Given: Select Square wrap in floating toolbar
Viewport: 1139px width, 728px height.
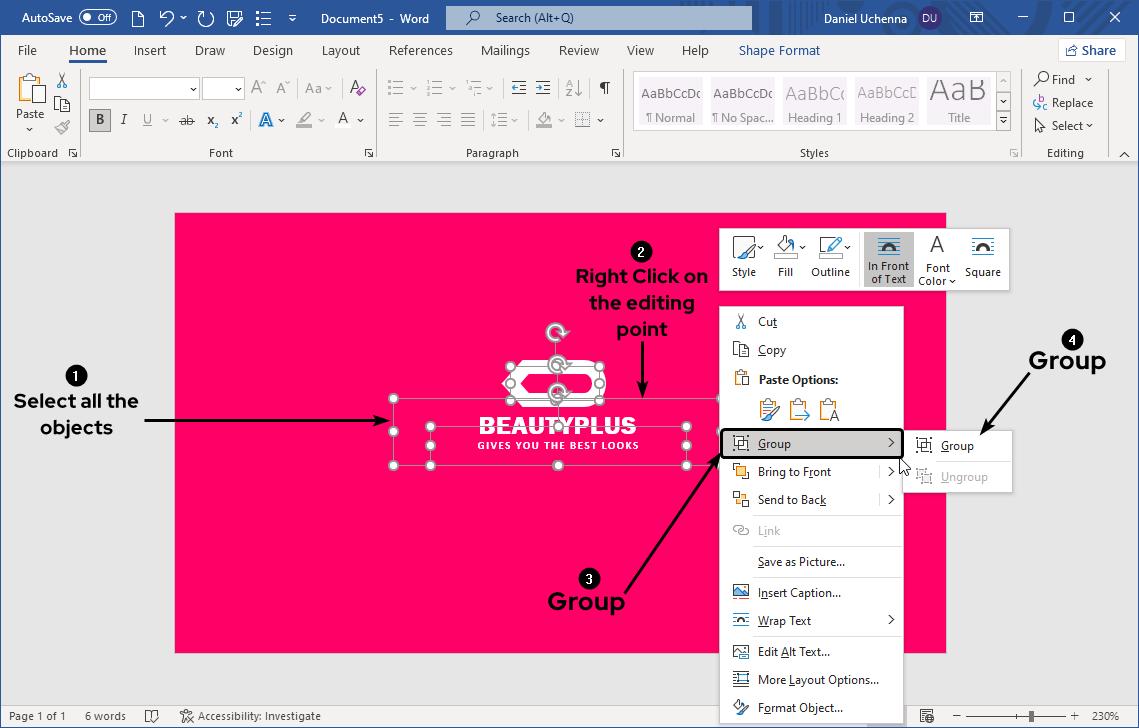Looking at the screenshot, I should pyautogui.click(x=982, y=258).
